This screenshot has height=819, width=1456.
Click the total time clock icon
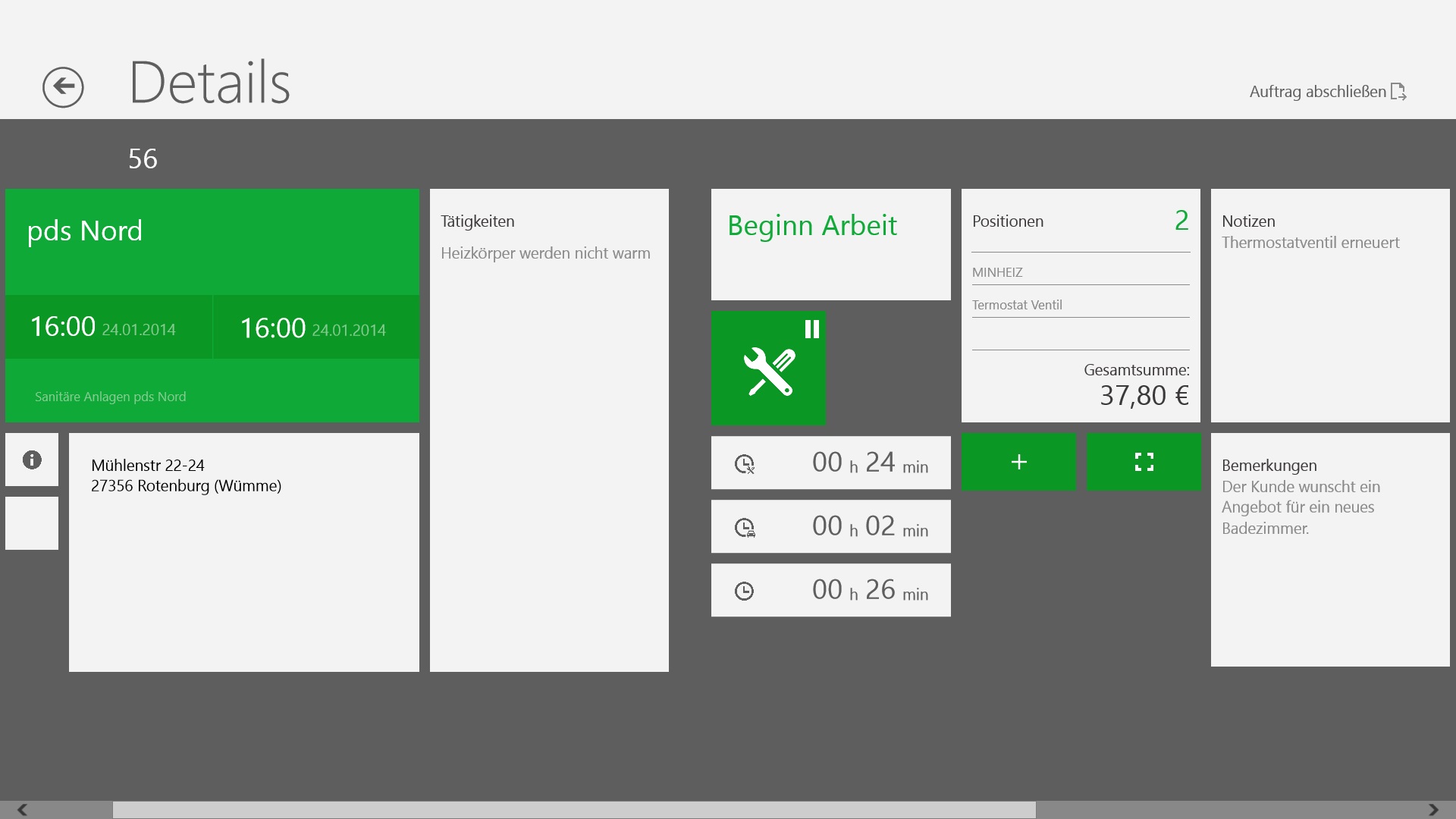click(x=745, y=591)
